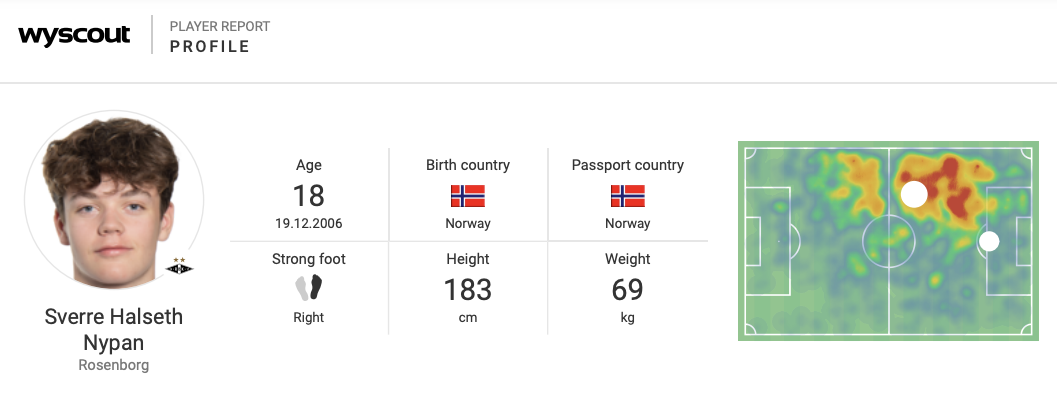
Task: Click the strong foot footprints icon
Action: (309, 289)
